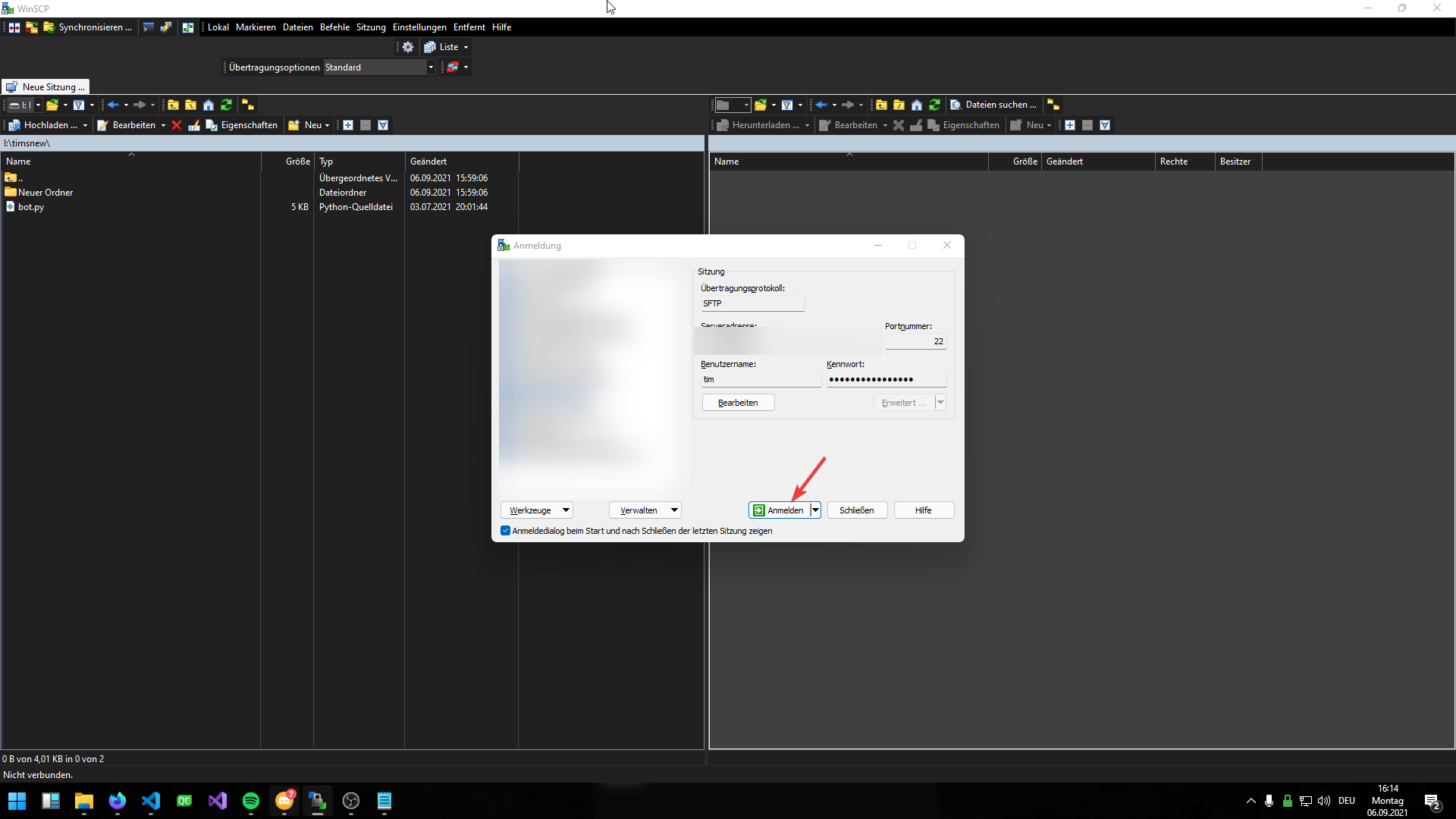Click the Schließen button in login dialog
This screenshot has width=1456, height=819.
pos(857,510)
